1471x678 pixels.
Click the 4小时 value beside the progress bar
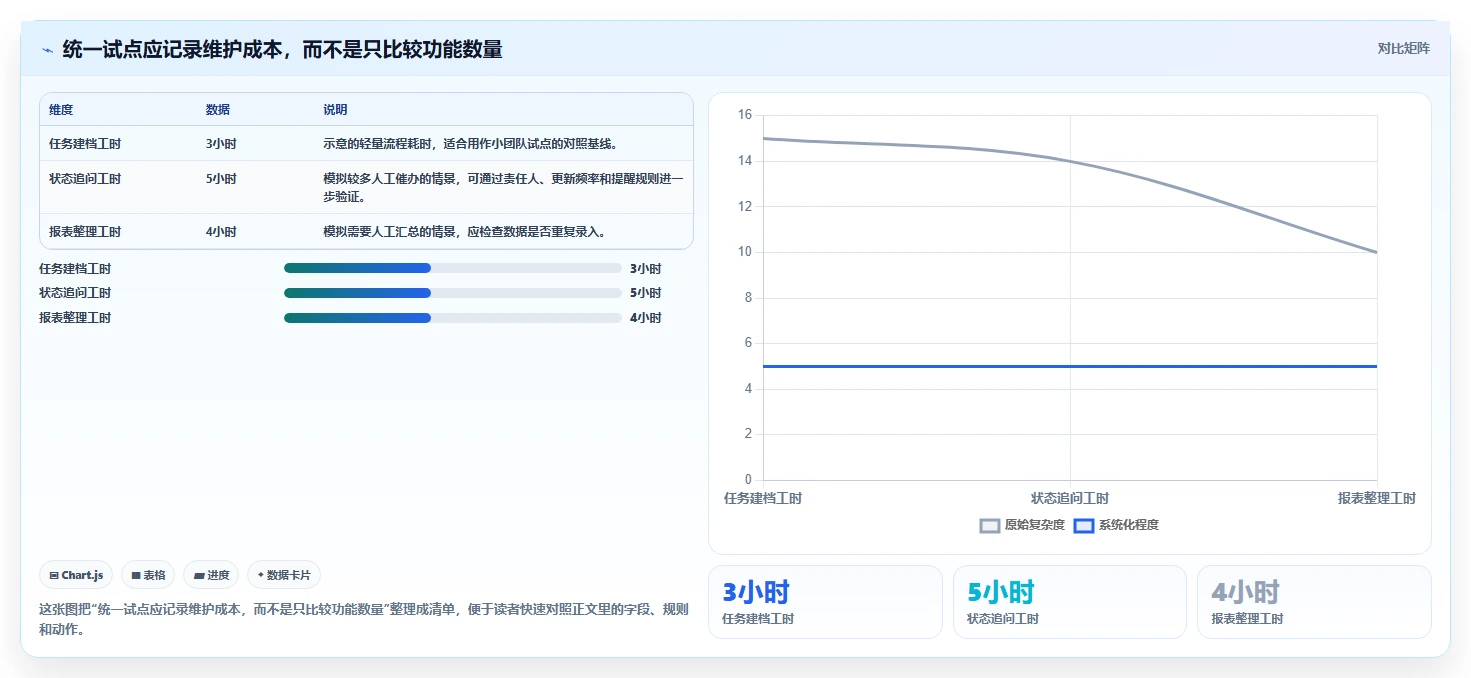click(645, 318)
